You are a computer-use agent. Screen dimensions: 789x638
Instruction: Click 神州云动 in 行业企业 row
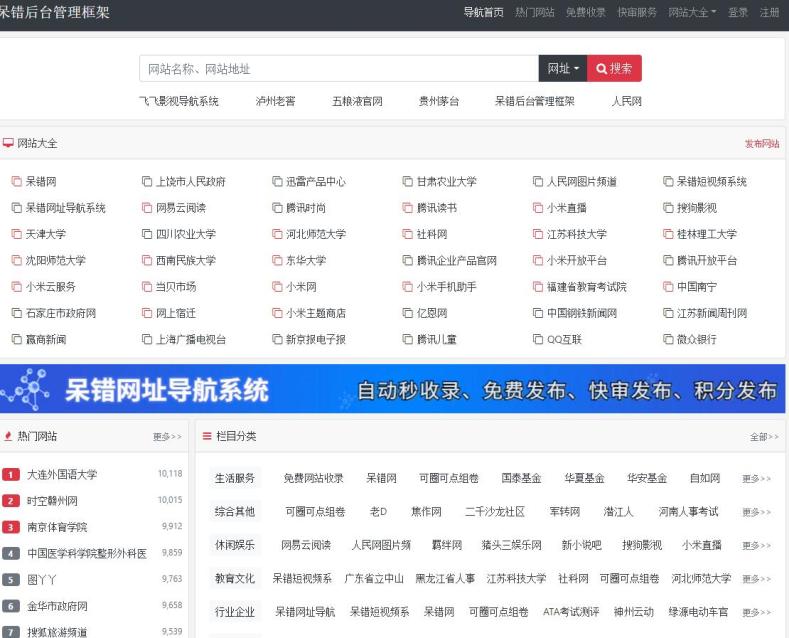(x=634, y=612)
